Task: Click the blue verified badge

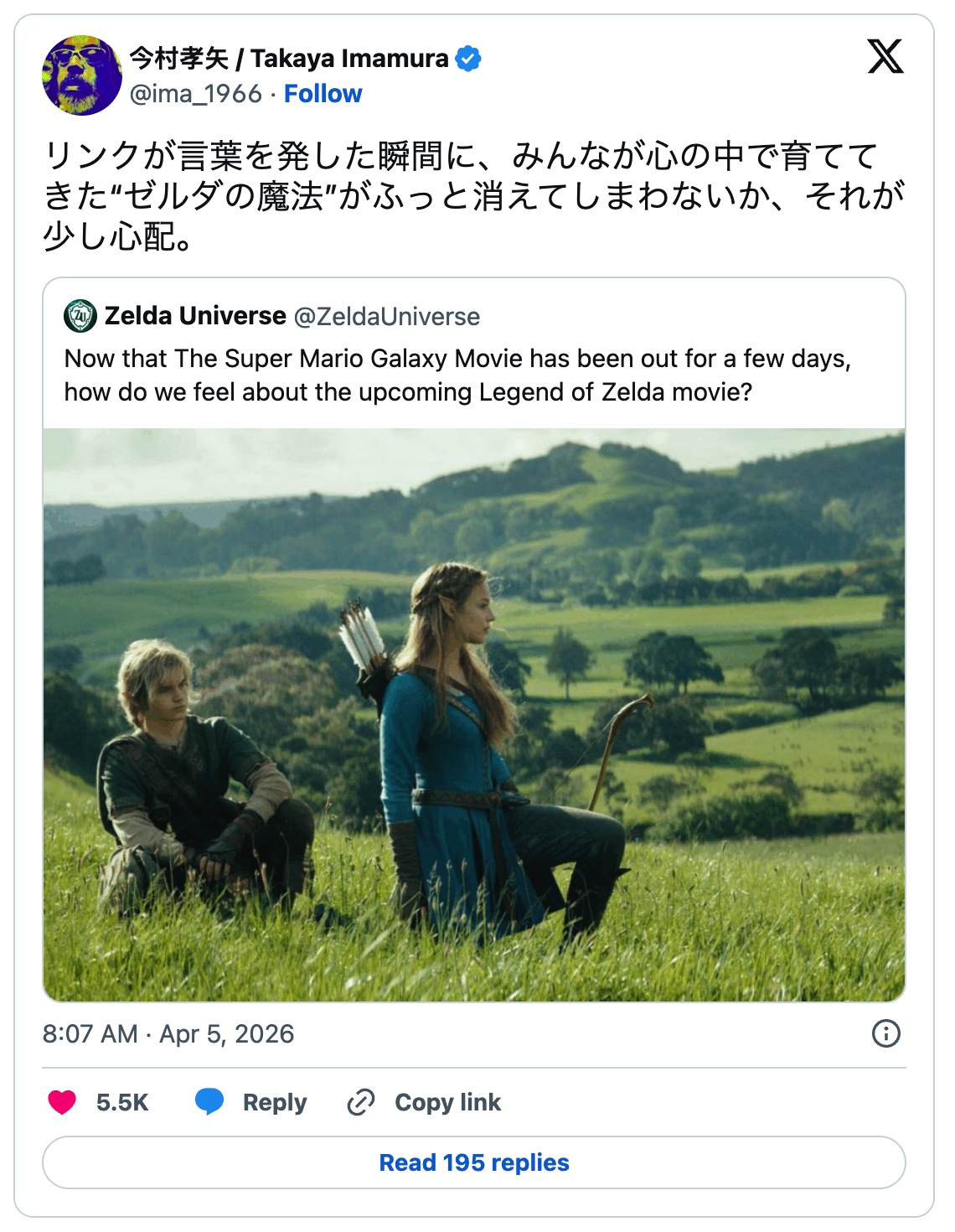Action: coord(468,59)
